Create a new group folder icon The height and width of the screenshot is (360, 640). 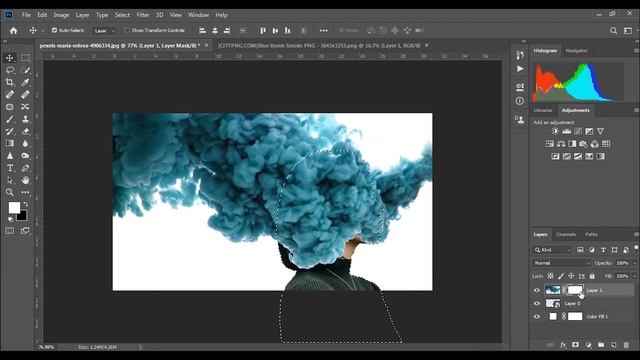(601, 345)
